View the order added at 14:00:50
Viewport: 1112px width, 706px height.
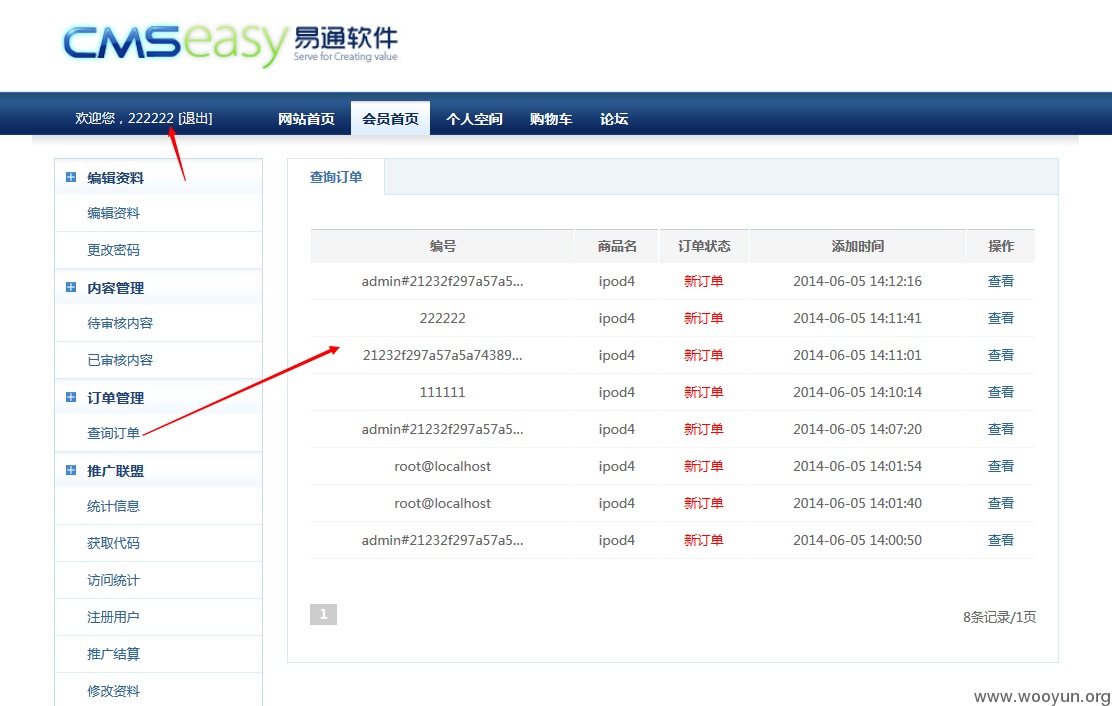point(1001,539)
